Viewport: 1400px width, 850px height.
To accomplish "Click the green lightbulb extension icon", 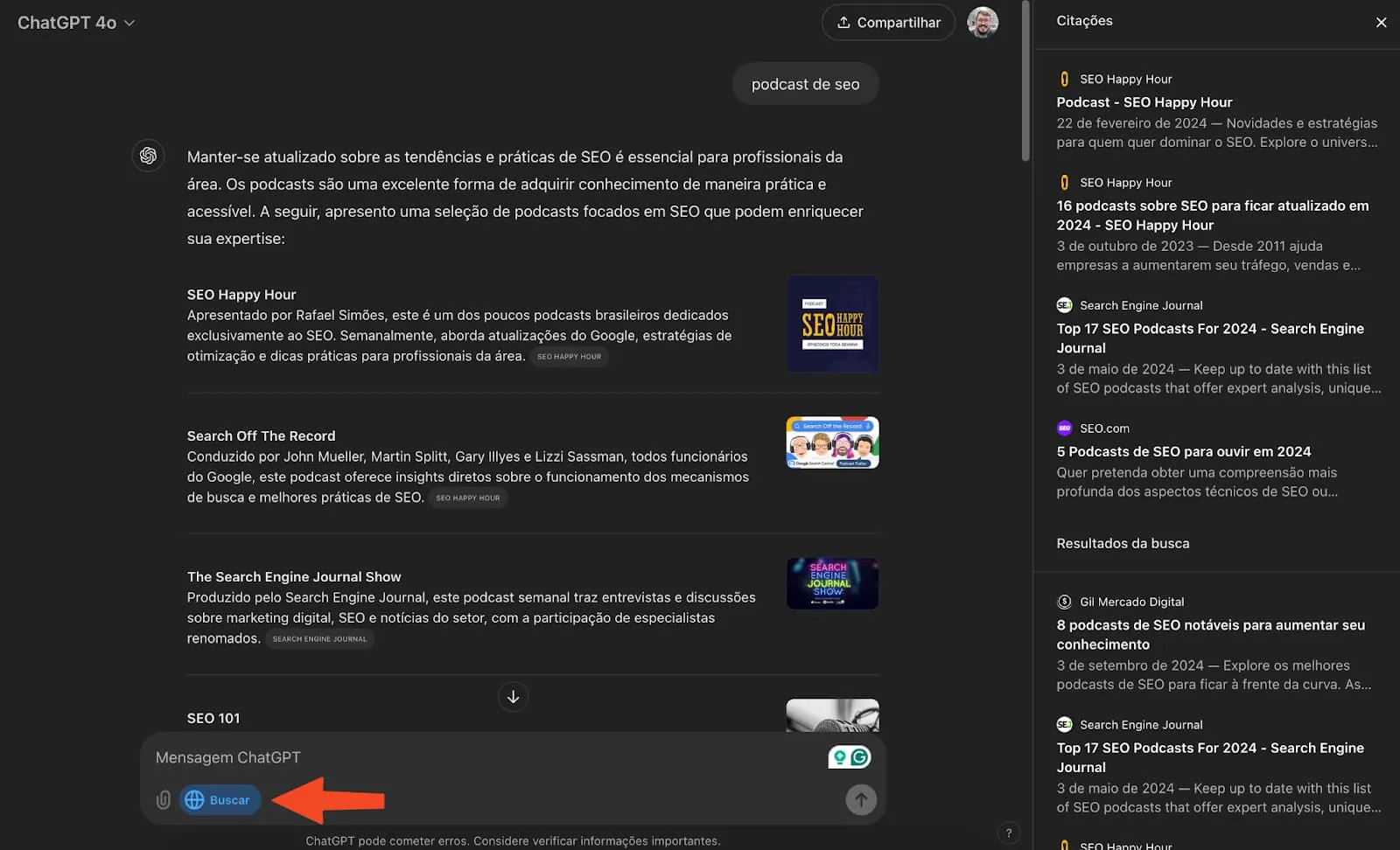I will [840, 757].
